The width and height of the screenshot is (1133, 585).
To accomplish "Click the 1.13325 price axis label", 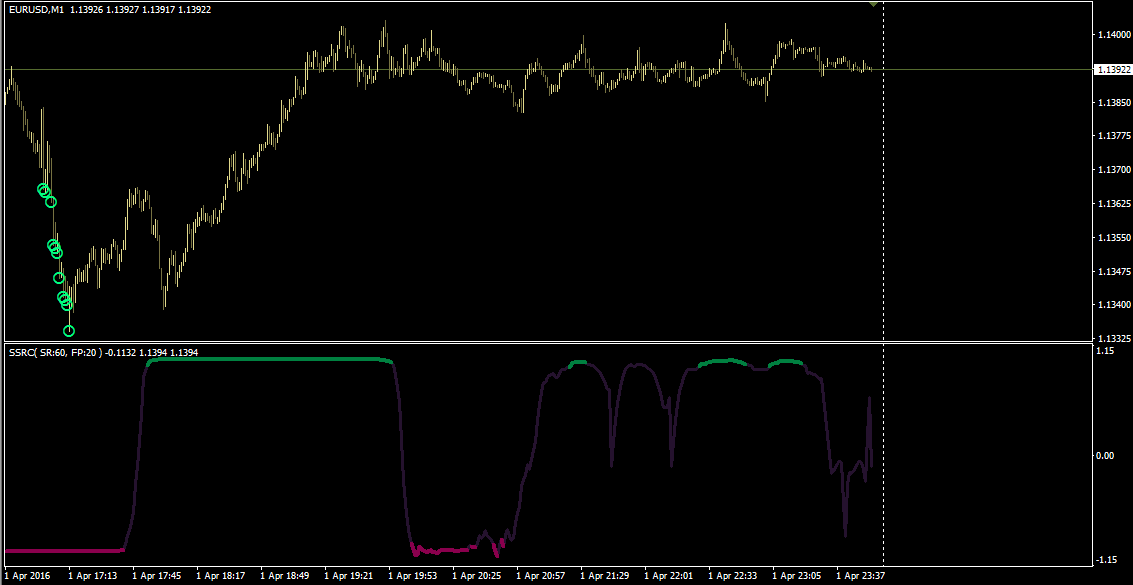I will pyautogui.click(x=1113, y=338).
